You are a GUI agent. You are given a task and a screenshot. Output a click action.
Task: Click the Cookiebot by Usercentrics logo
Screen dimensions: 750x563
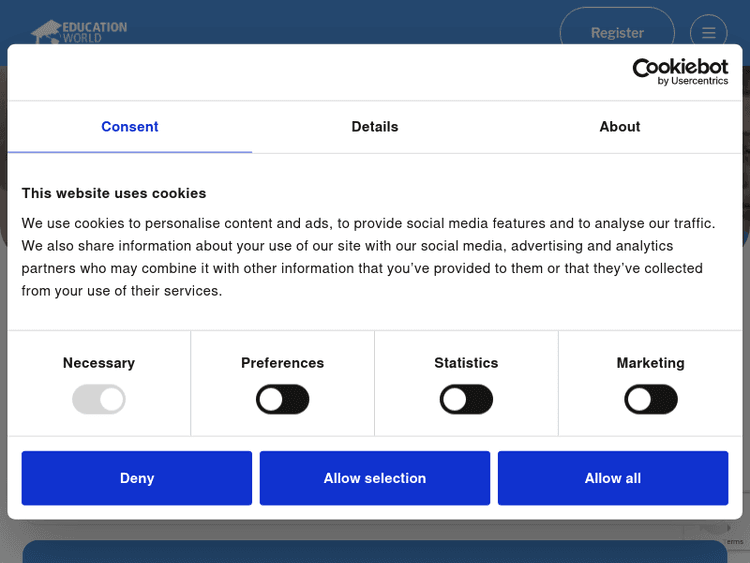[x=680, y=71]
